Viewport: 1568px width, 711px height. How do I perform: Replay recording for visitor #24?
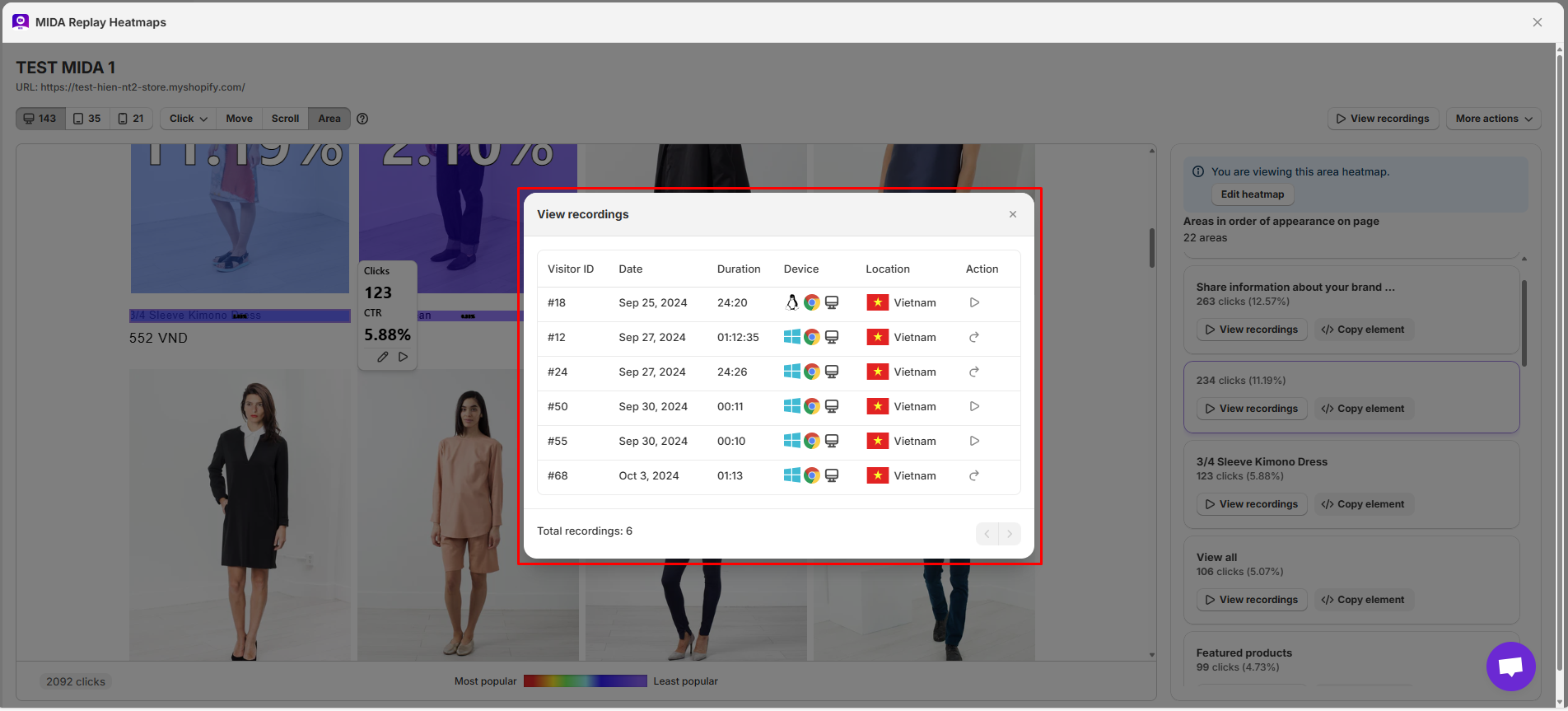[974, 372]
